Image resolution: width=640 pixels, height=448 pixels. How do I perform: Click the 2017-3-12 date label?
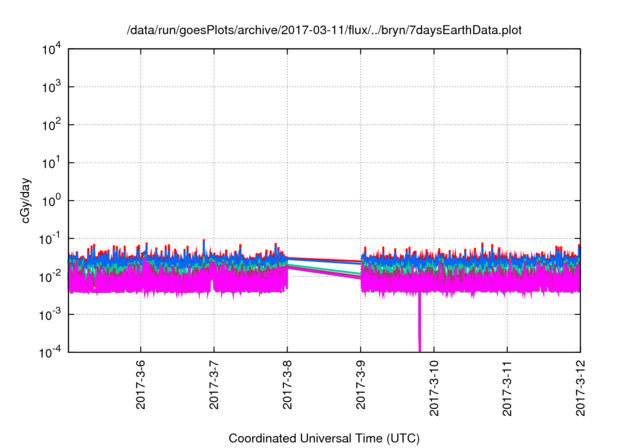tap(580, 388)
